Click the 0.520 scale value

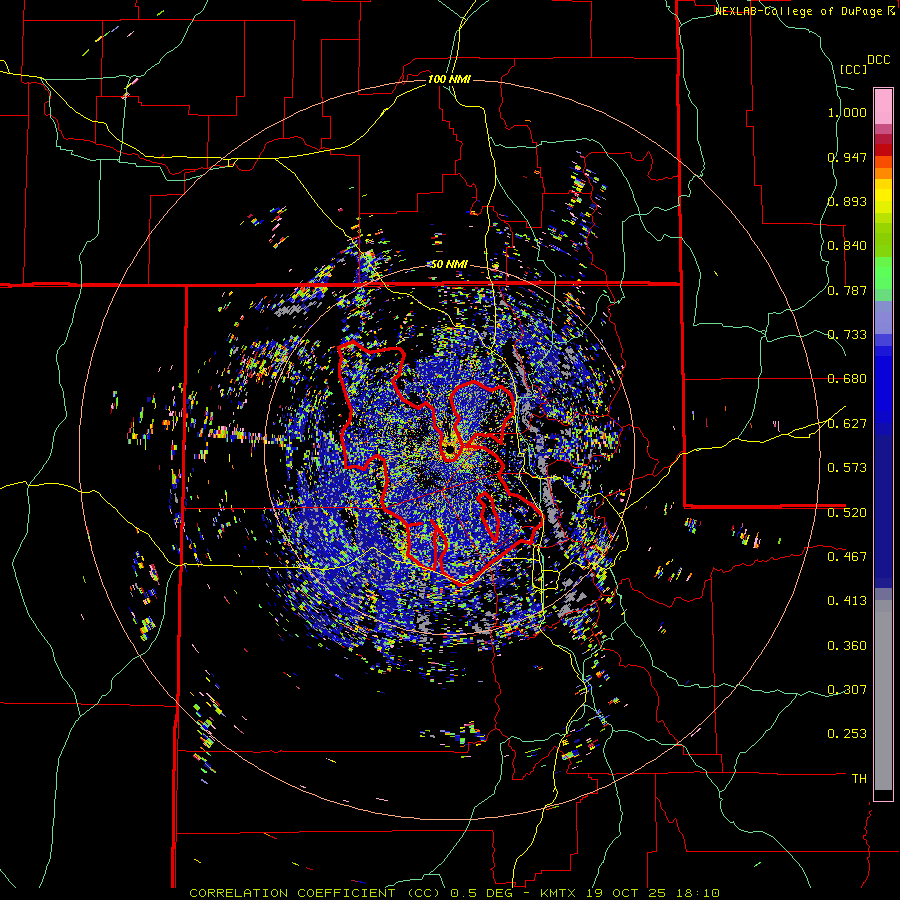[847, 512]
